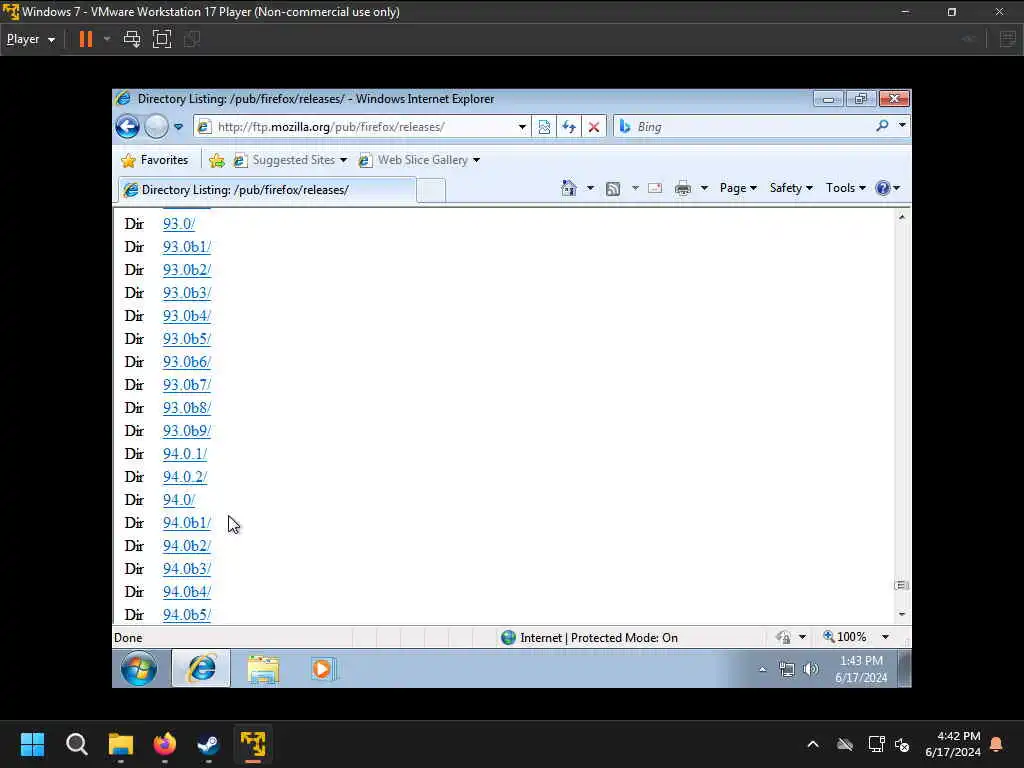Screen dimensions: 1024x768
Task: Open the Page menu
Action: click(x=738, y=188)
